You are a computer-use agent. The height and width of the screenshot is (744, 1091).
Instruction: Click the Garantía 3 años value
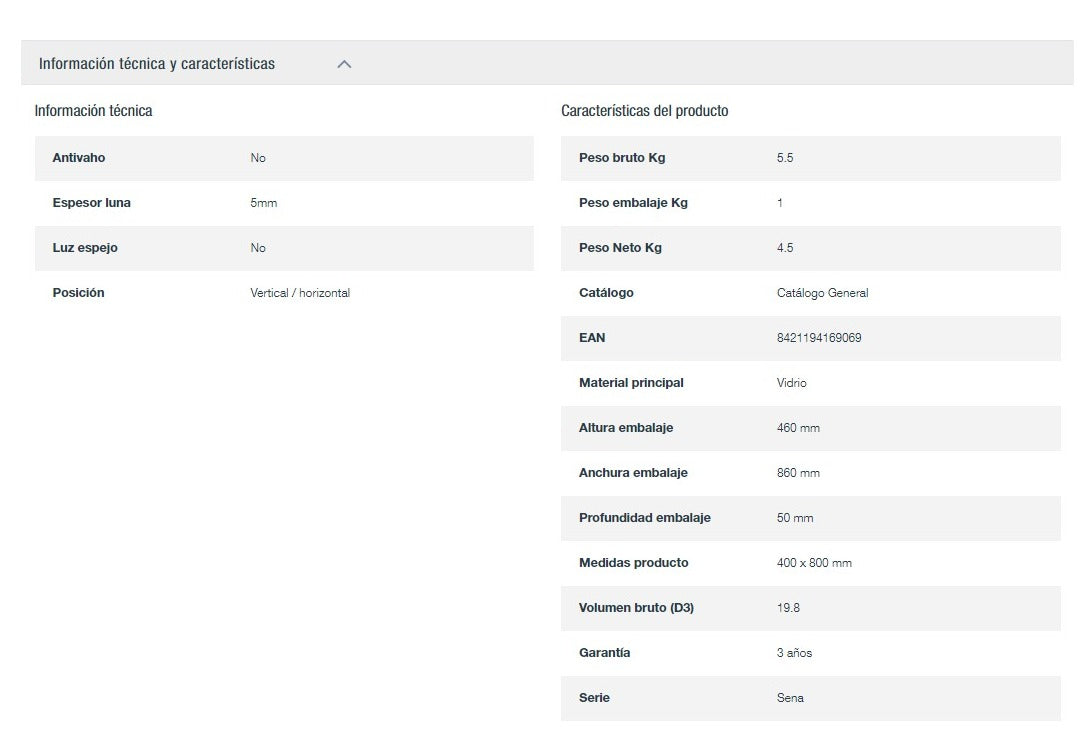794,653
